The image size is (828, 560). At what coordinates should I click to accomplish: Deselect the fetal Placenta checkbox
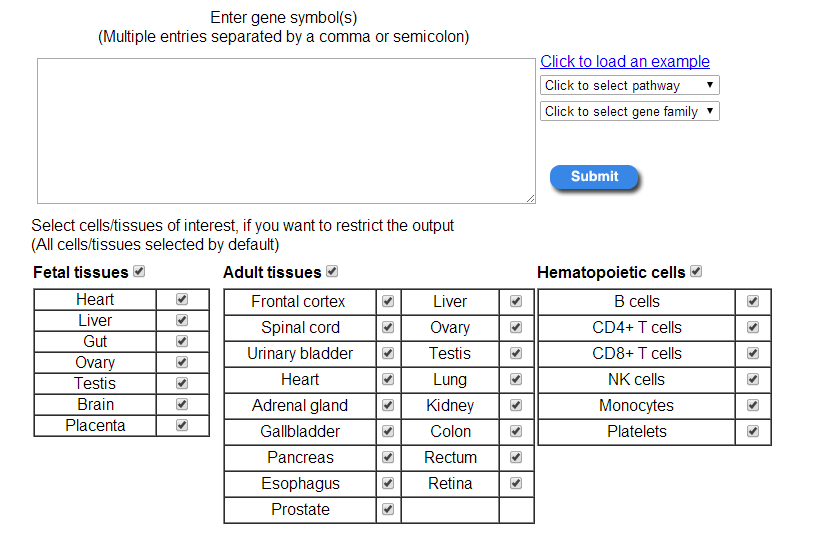click(x=182, y=425)
